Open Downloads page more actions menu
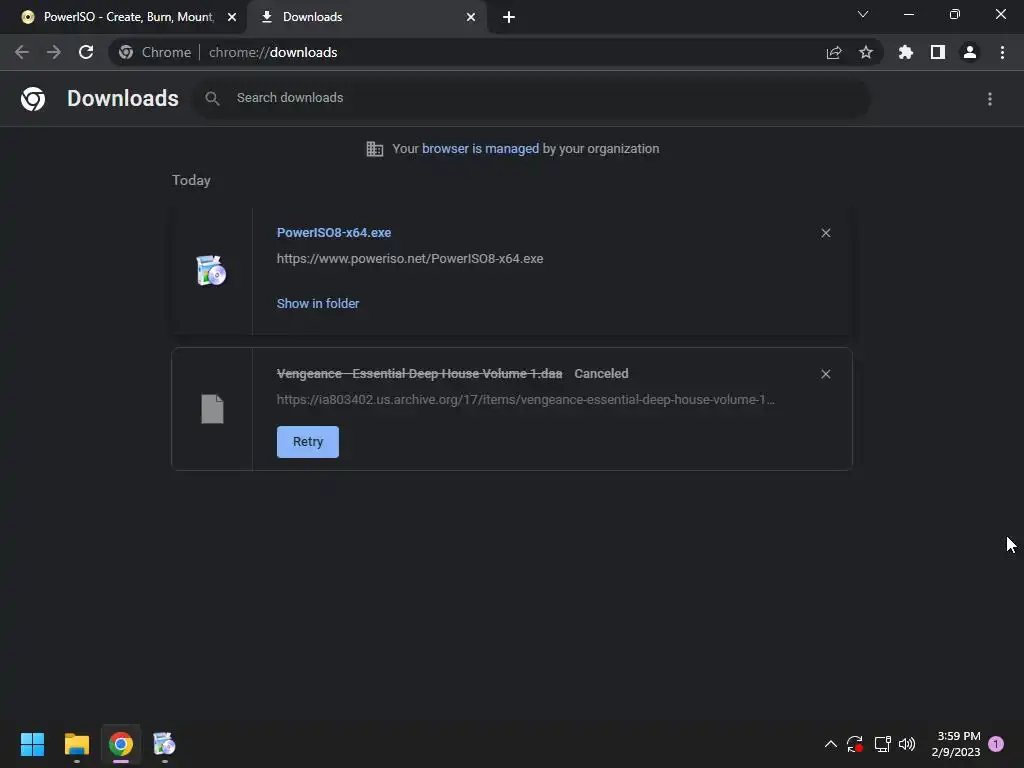Image resolution: width=1024 pixels, height=768 pixels. pyautogui.click(x=990, y=99)
